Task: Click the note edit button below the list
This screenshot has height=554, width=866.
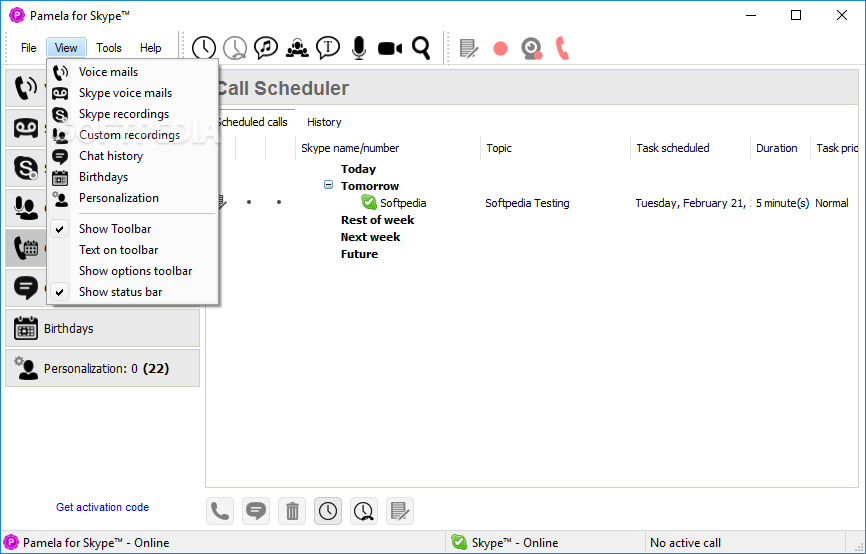Action: pyautogui.click(x=400, y=511)
